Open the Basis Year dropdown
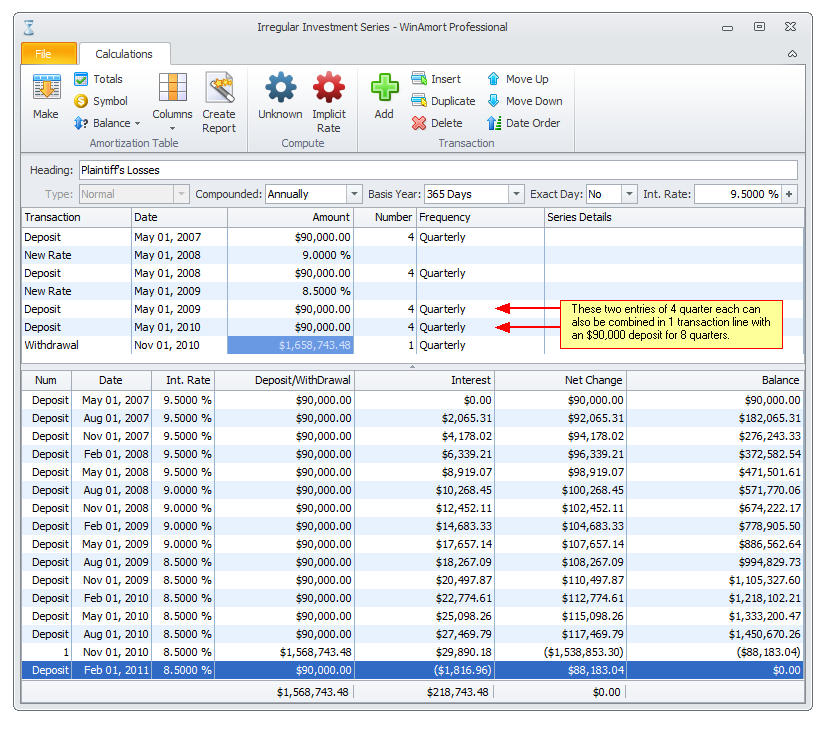Image resolution: width=830 pixels, height=730 pixels. coord(516,194)
